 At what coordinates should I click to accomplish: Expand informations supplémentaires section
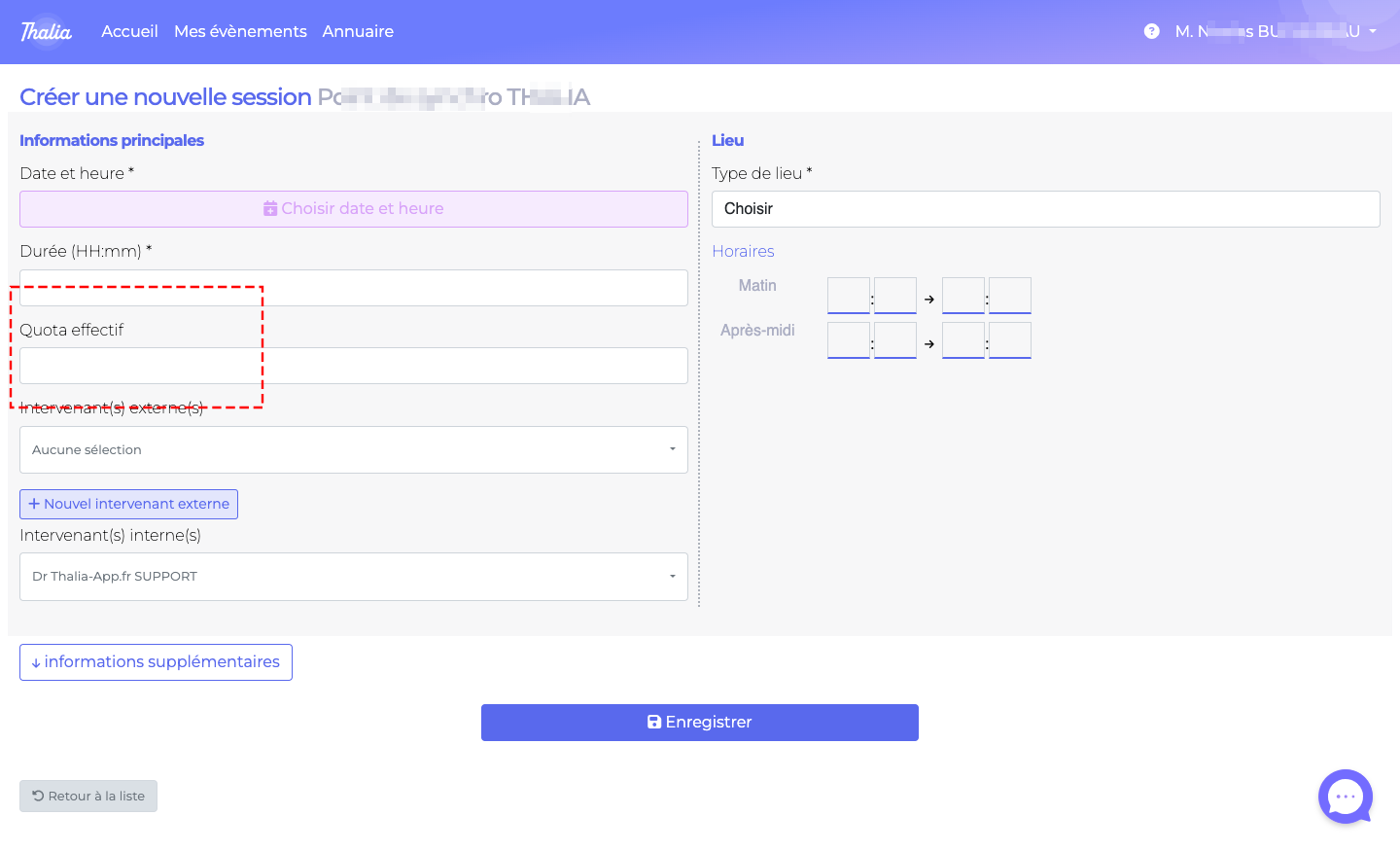point(156,662)
